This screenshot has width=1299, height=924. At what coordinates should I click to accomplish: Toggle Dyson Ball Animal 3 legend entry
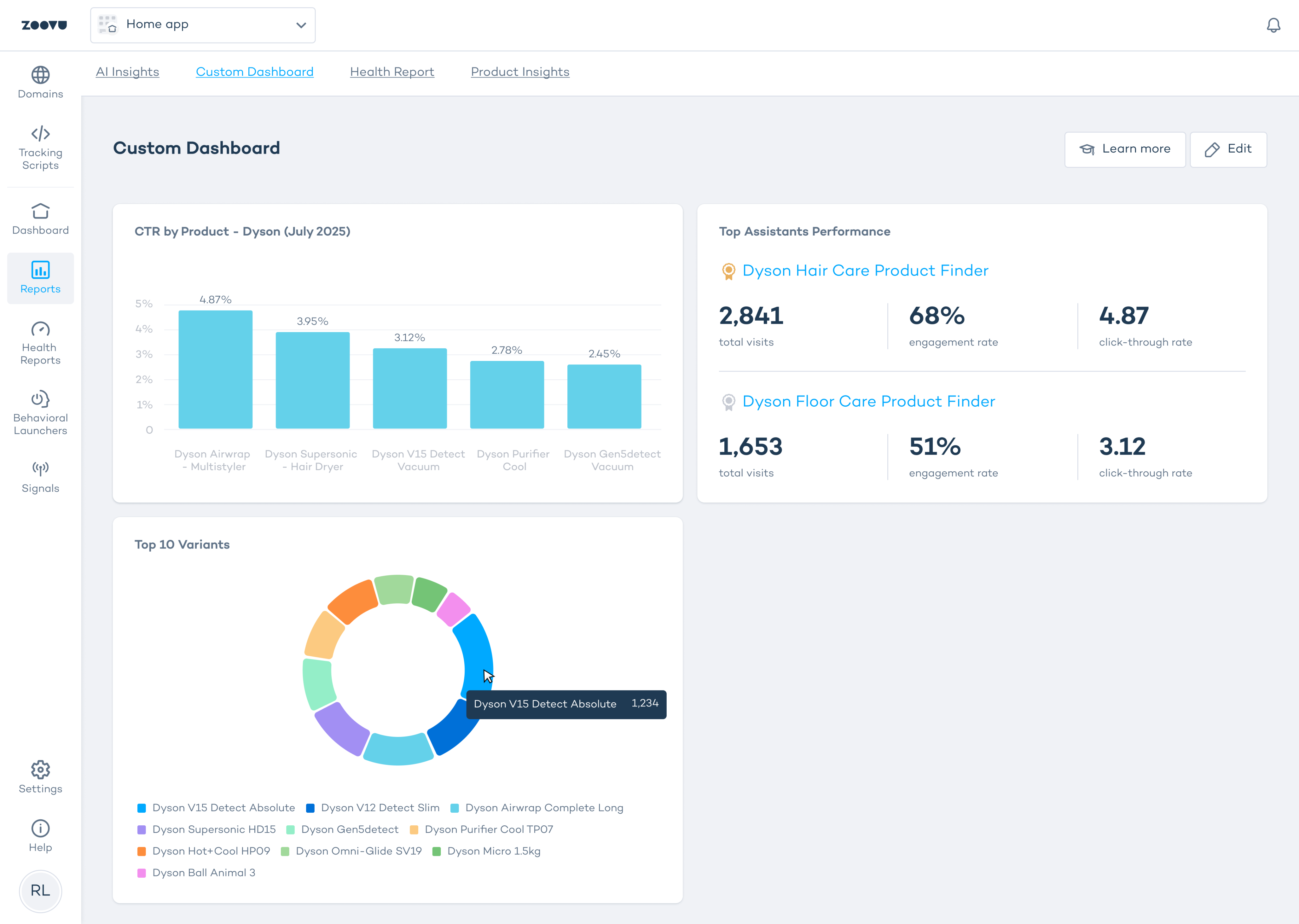pos(203,873)
